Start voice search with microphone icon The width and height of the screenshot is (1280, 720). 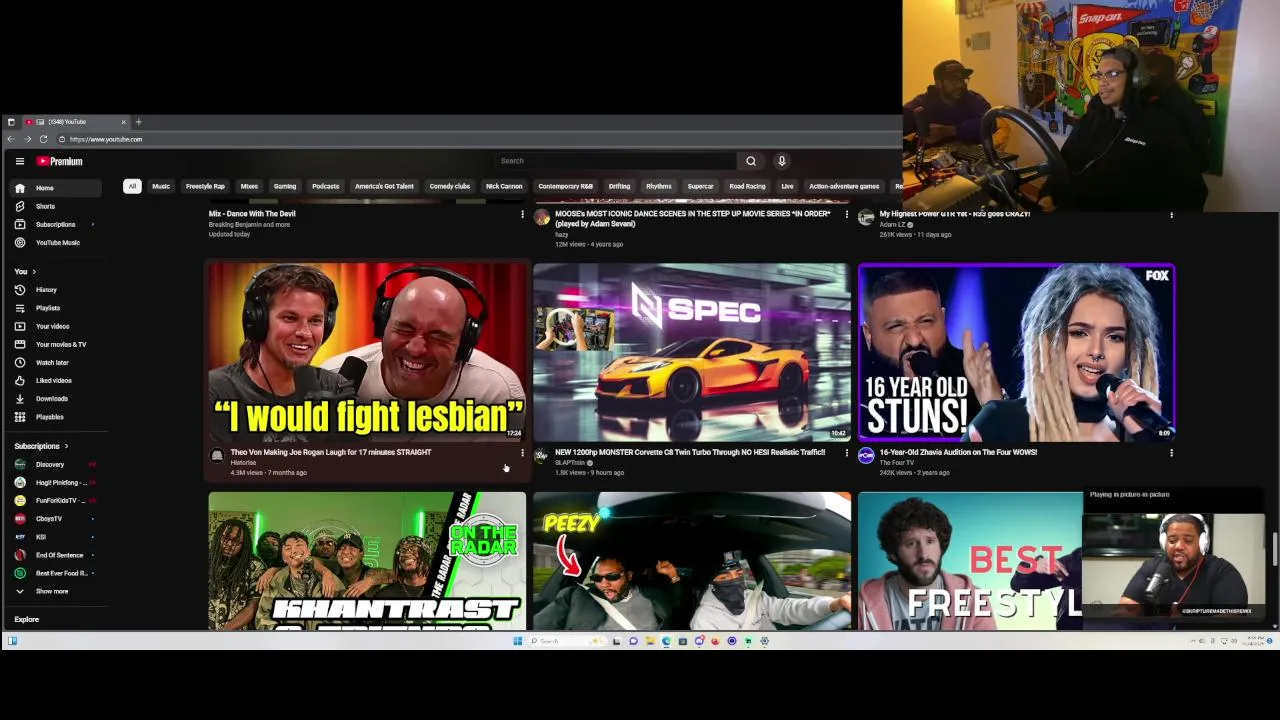point(782,161)
